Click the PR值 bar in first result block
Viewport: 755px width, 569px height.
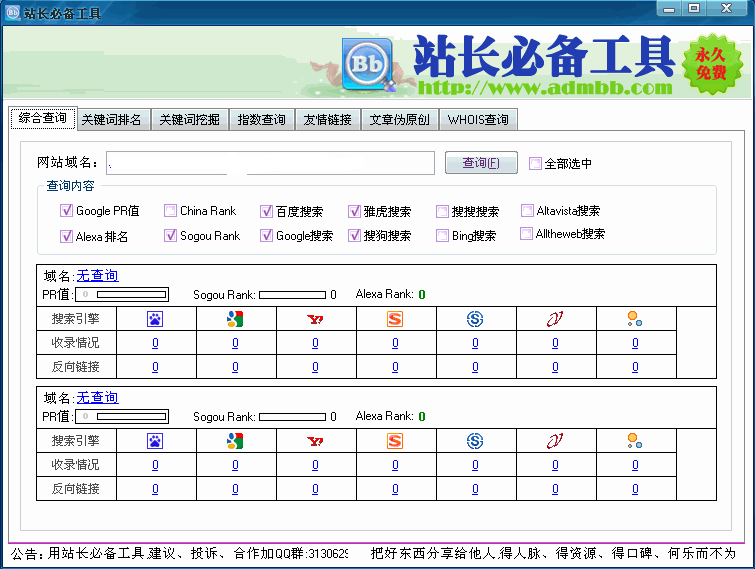[122, 294]
